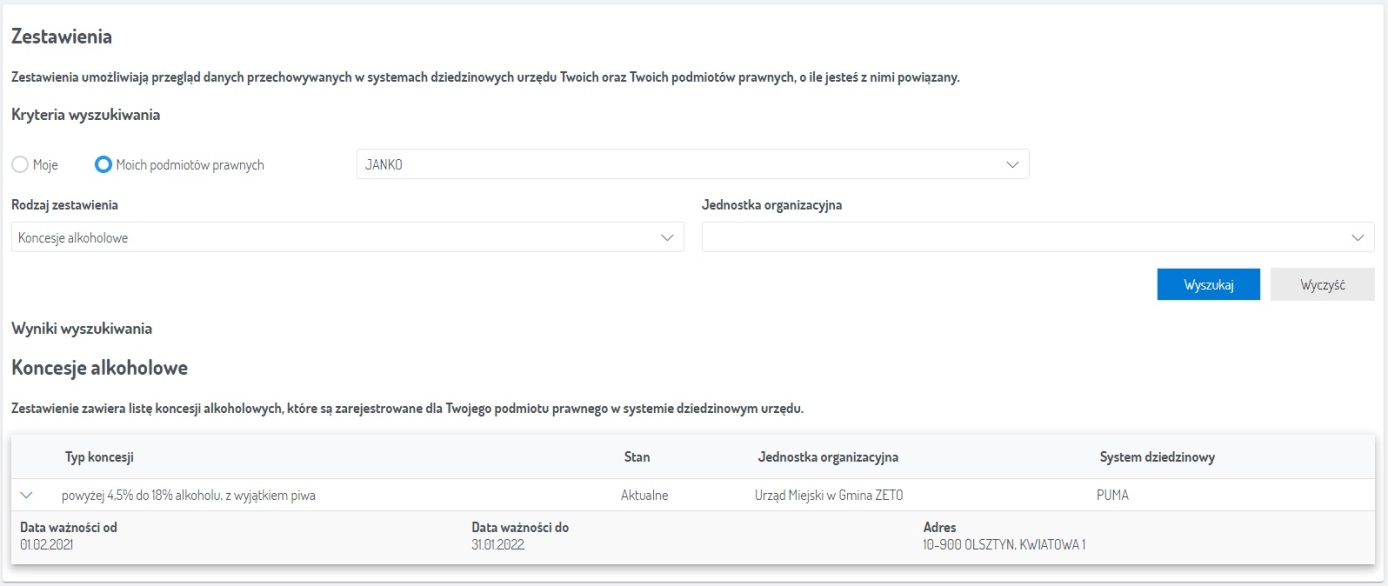Collapse the concession row with the chevron
The width and height of the screenshot is (1388, 586).
tap(27, 495)
